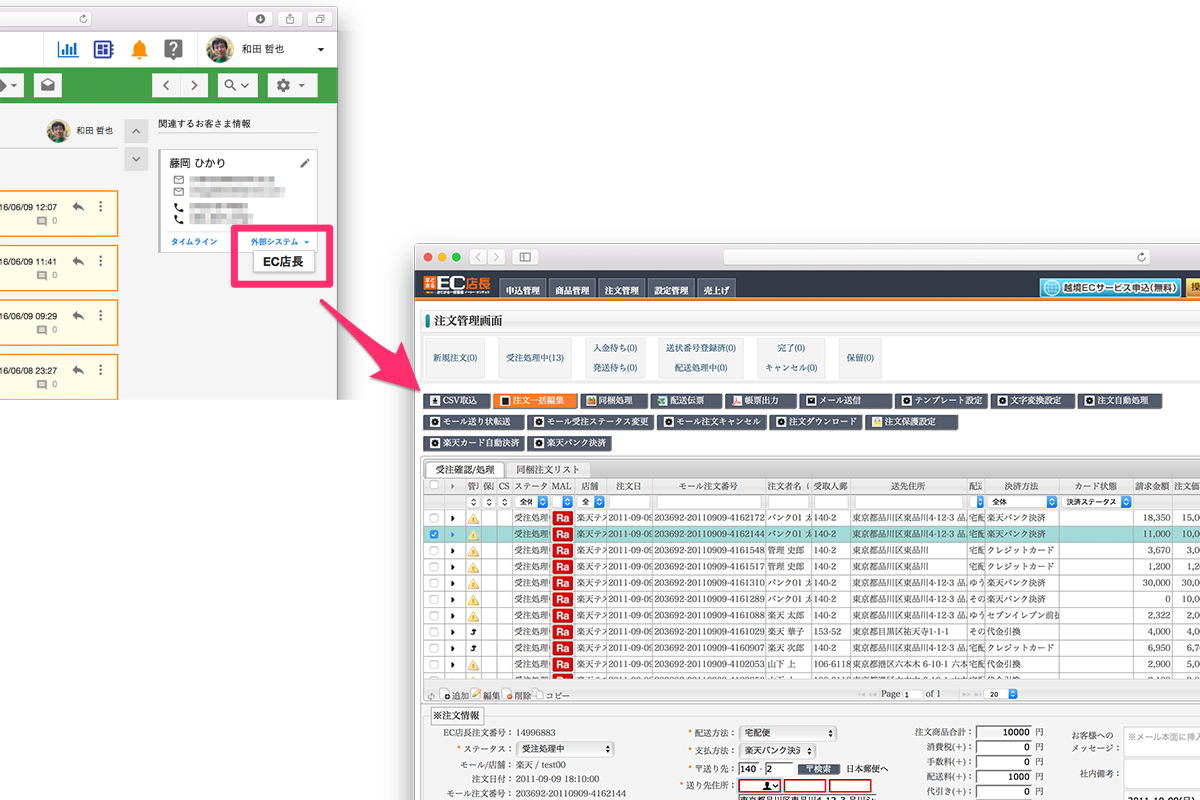The height and width of the screenshot is (800, 1200).
Task: Open the ステータス dropdown showing 受注処理中
Action: coord(564,749)
